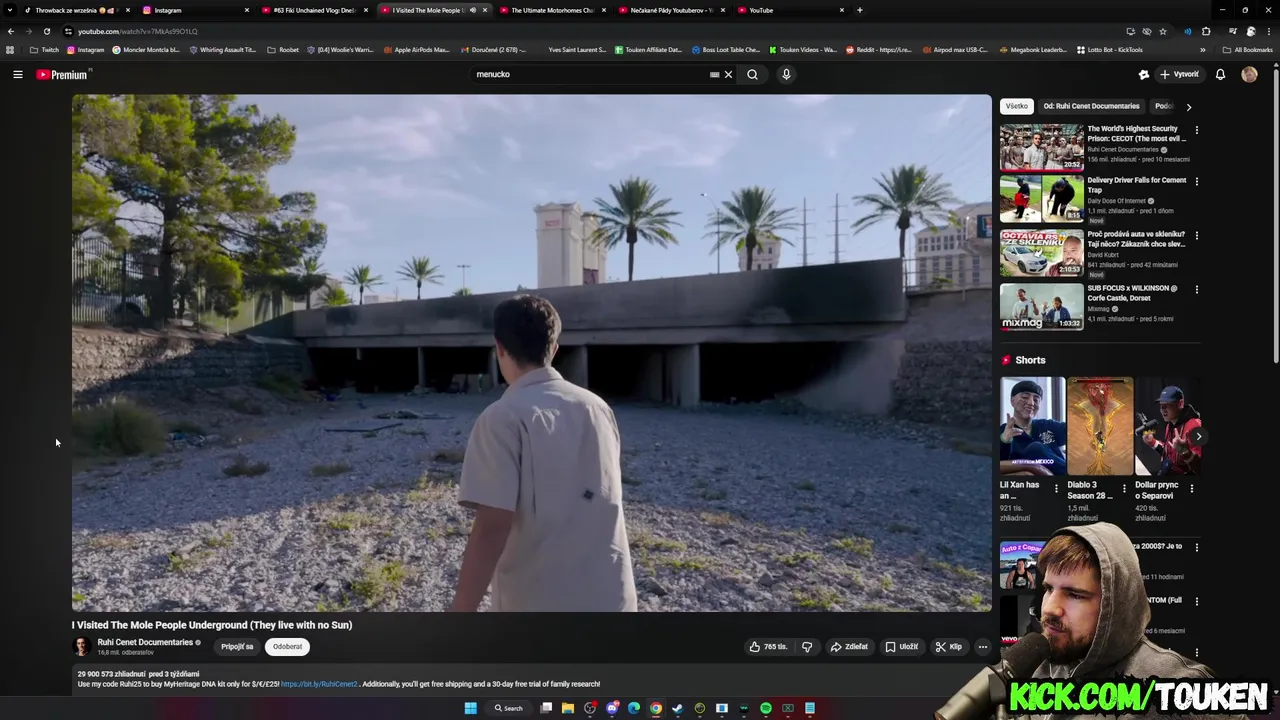This screenshot has width=1280, height=720.
Task: Run search with the magnifier button
Action: [752, 74]
